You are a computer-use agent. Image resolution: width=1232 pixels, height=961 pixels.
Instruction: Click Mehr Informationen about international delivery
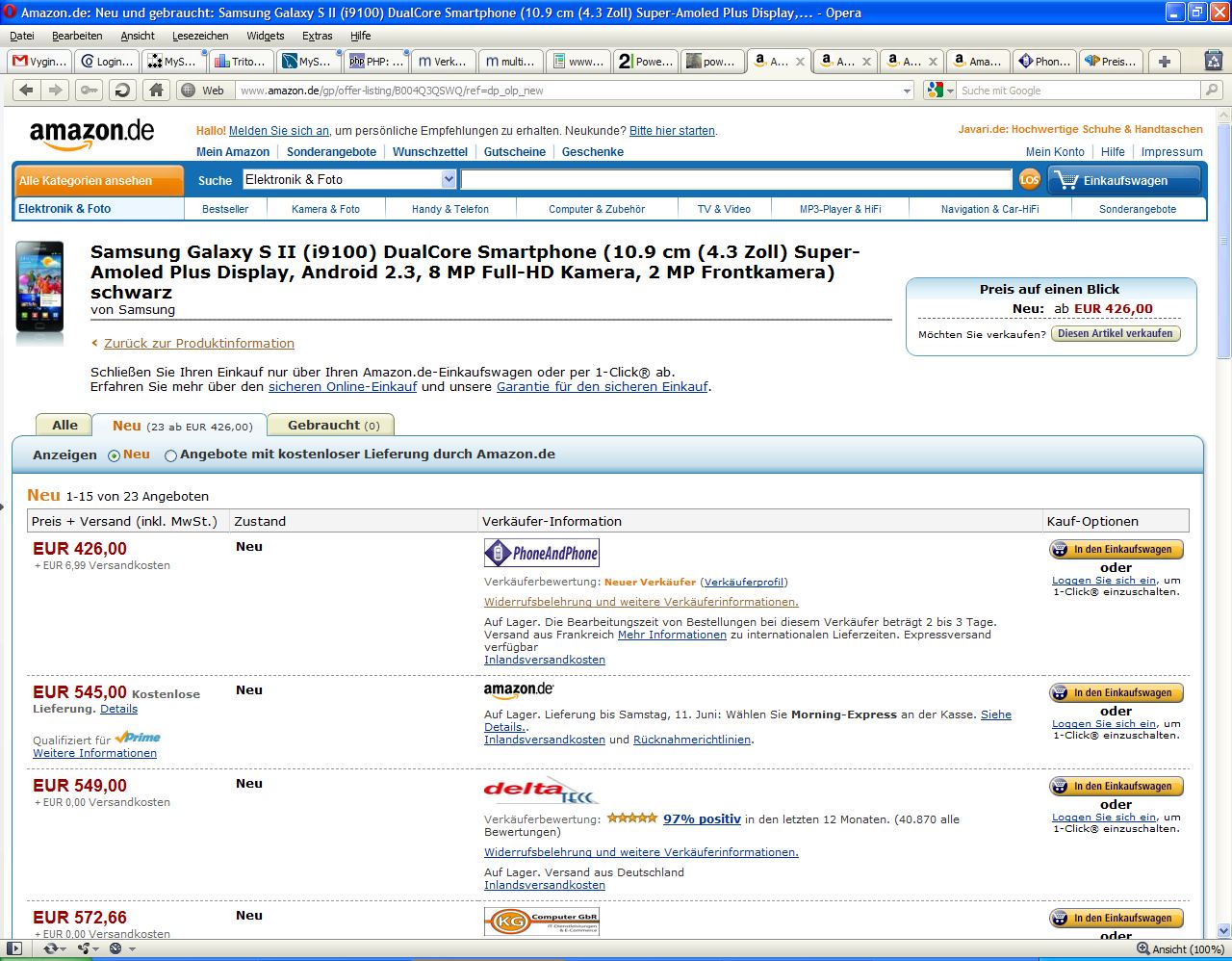click(x=672, y=635)
